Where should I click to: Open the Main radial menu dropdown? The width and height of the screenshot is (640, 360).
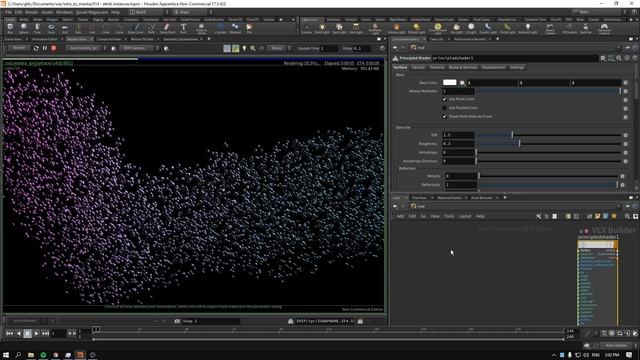click(x=190, y=12)
